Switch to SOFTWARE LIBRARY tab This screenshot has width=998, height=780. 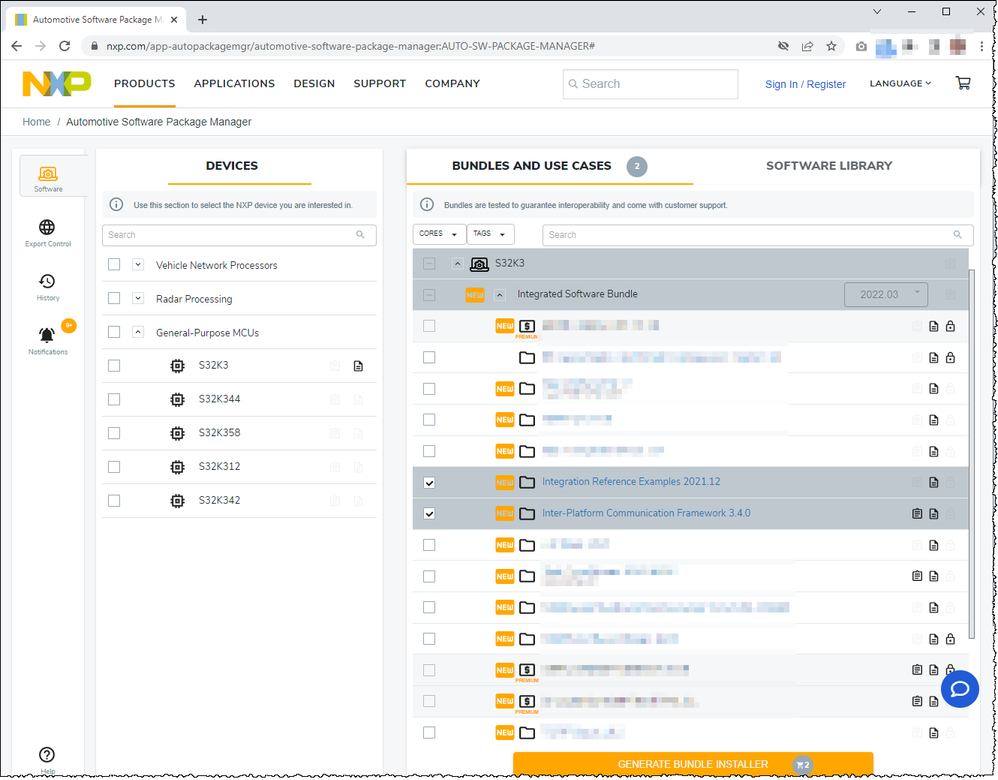click(x=829, y=166)
